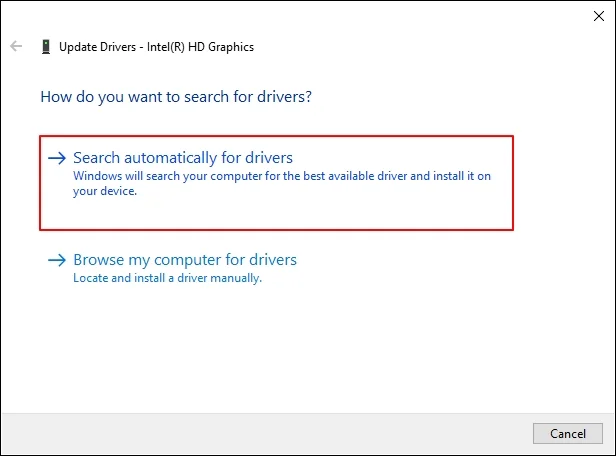Click the blank white area below Browse option
This screenshot has height=456, width=616.
pyautogui.click(x=300, y=350)
